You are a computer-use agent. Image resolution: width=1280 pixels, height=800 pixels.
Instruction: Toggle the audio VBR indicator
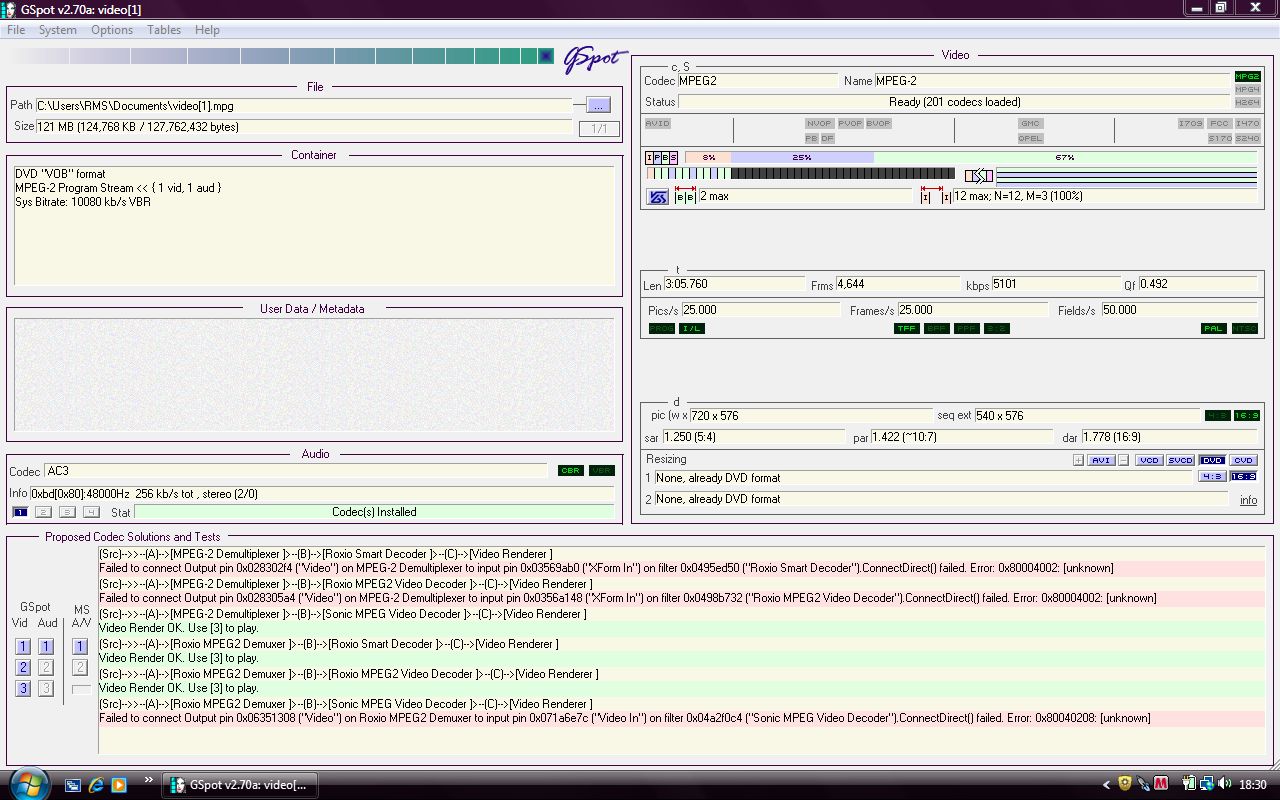point(601,470)
